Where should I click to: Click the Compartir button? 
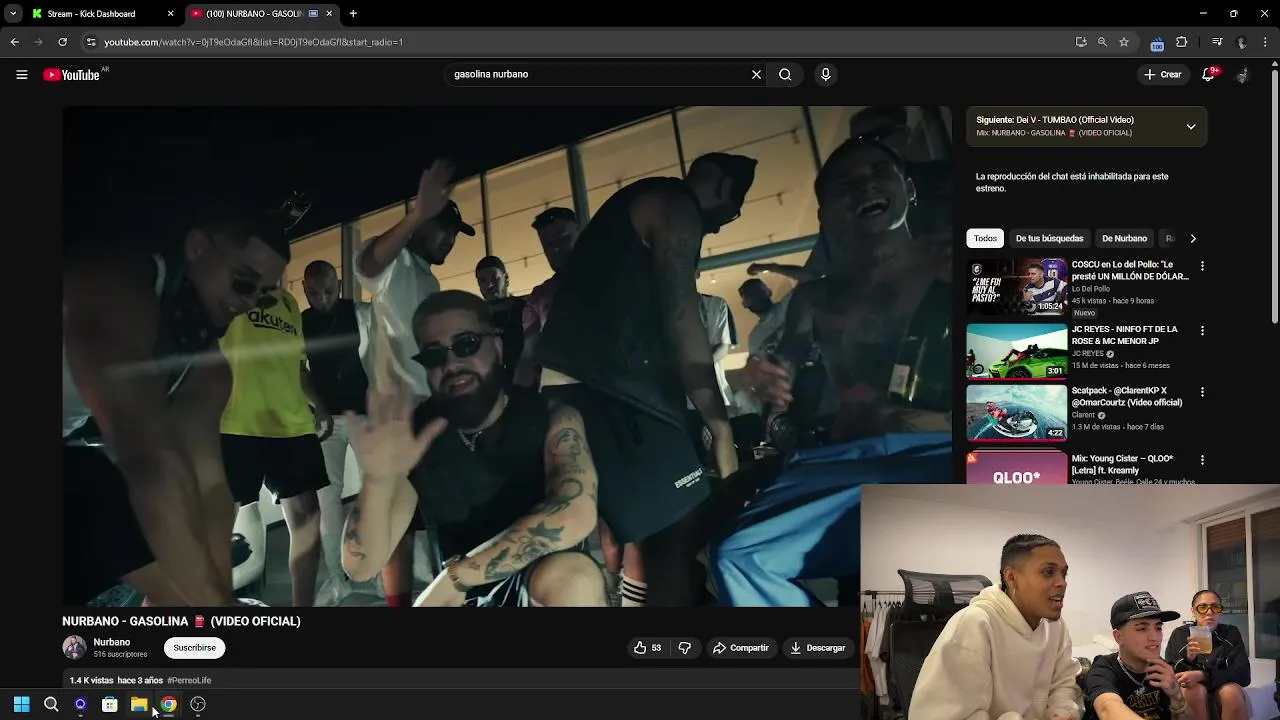click(x=741, y=648)
